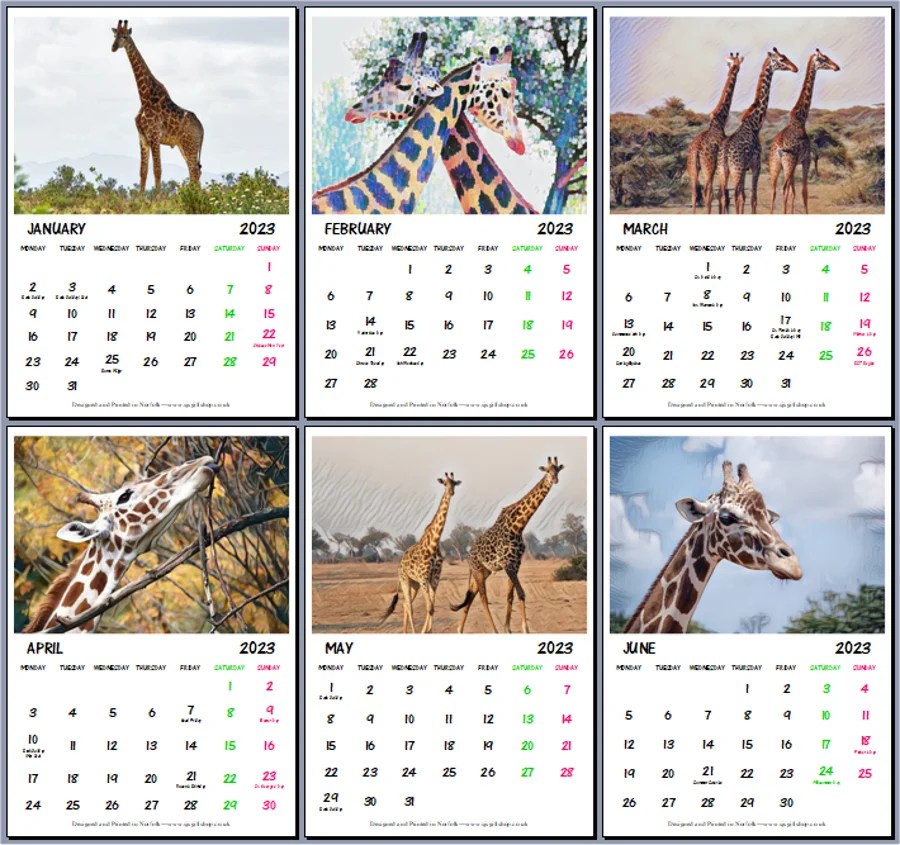This screenshot has height=845, width=900.
Task: Select the colorful February giraffe painting
Action: (449, 115)
